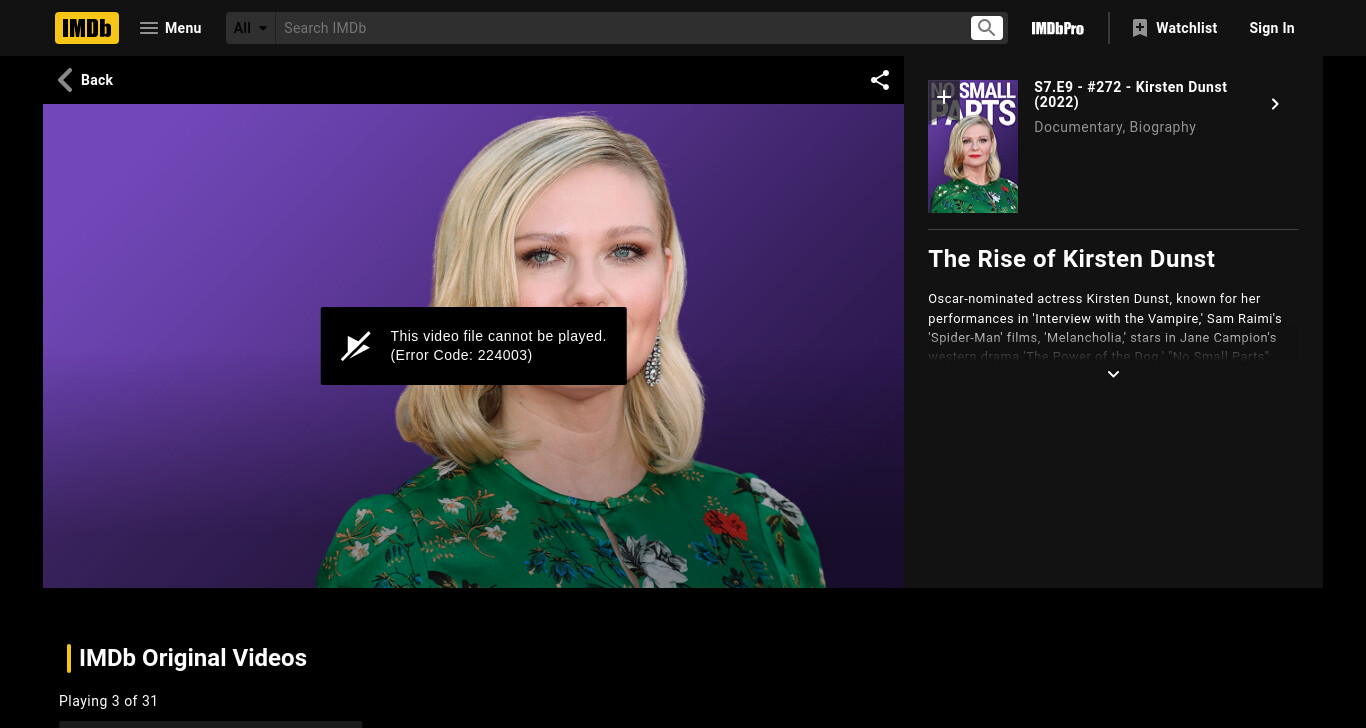Submit search with magnifying glass icon
The height and width of the screenshot is (728, 1366).
coord(987,28)
